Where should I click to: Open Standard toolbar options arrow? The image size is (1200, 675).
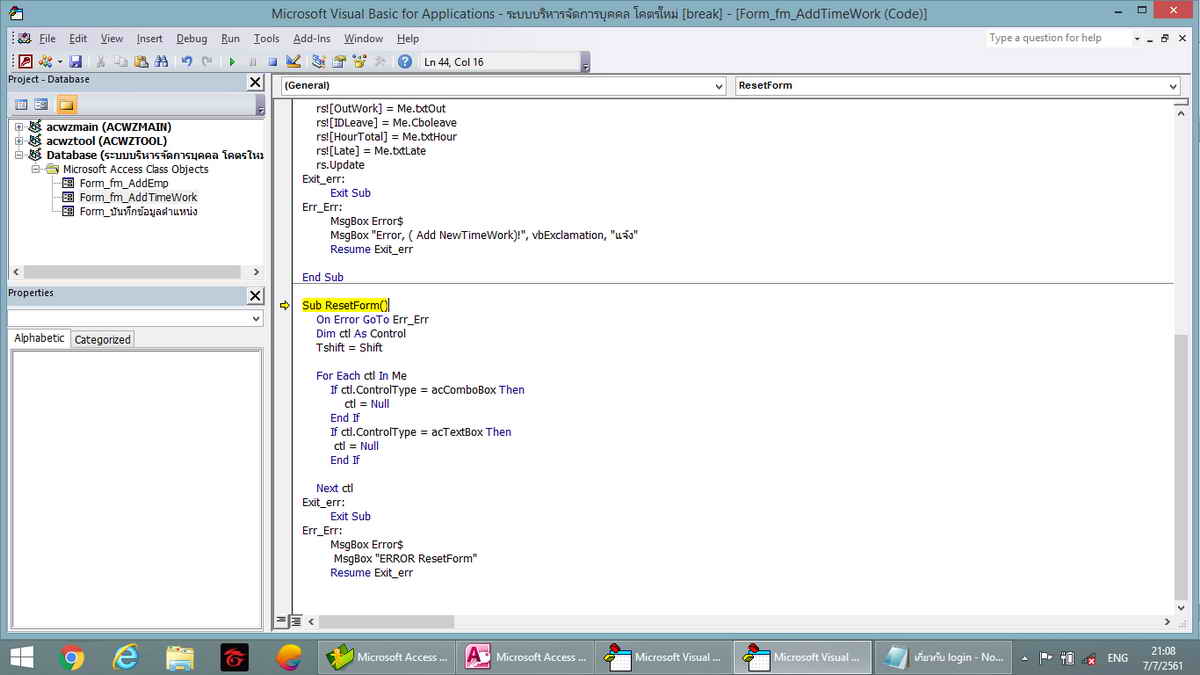click(585, 63)
